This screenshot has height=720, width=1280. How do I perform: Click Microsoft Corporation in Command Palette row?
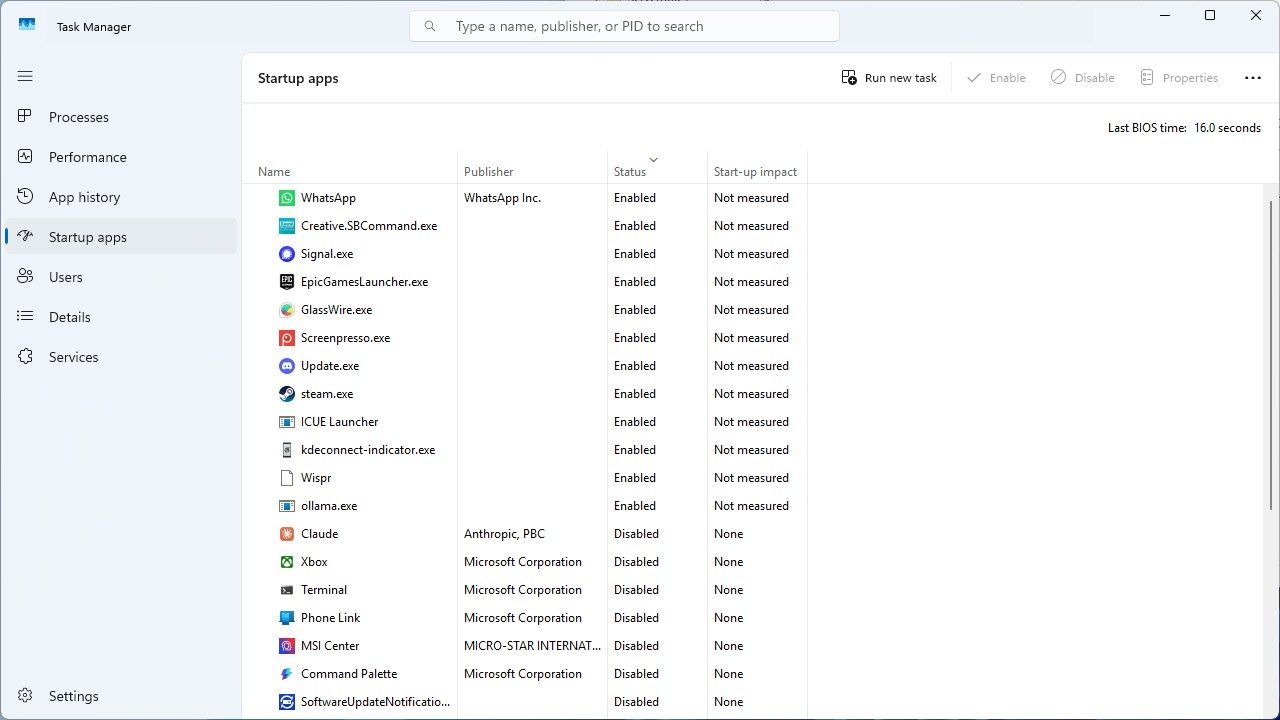pos(523,674)
